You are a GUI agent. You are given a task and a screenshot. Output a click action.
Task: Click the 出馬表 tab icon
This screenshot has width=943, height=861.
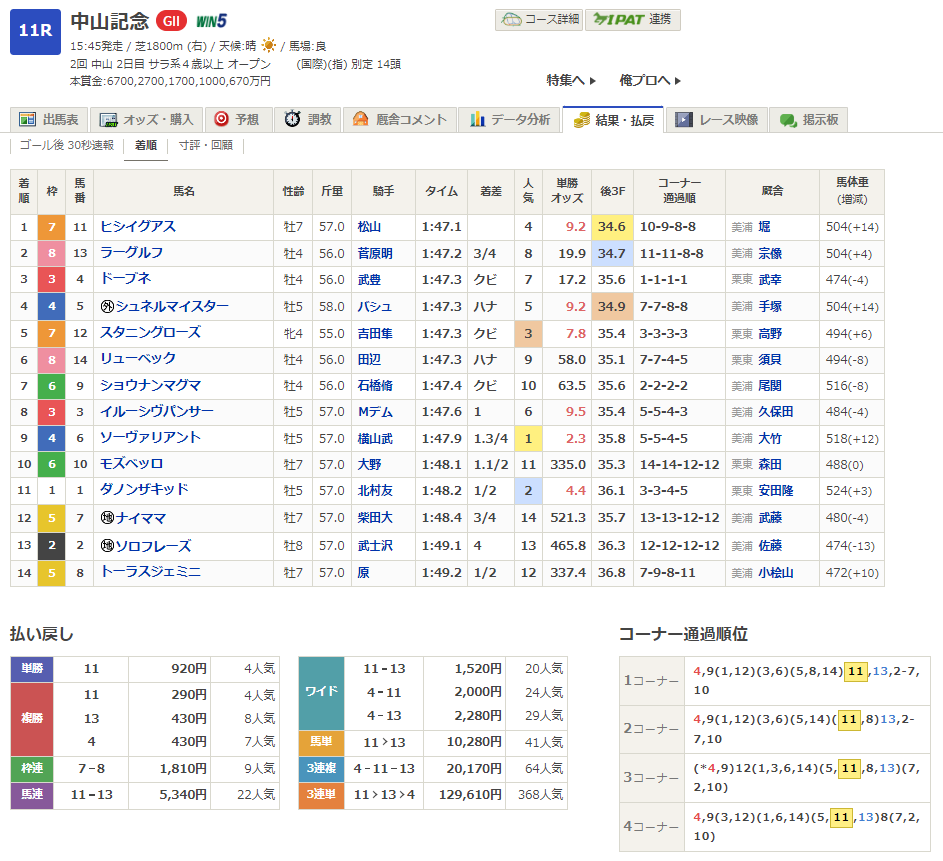tap(28, 119)
